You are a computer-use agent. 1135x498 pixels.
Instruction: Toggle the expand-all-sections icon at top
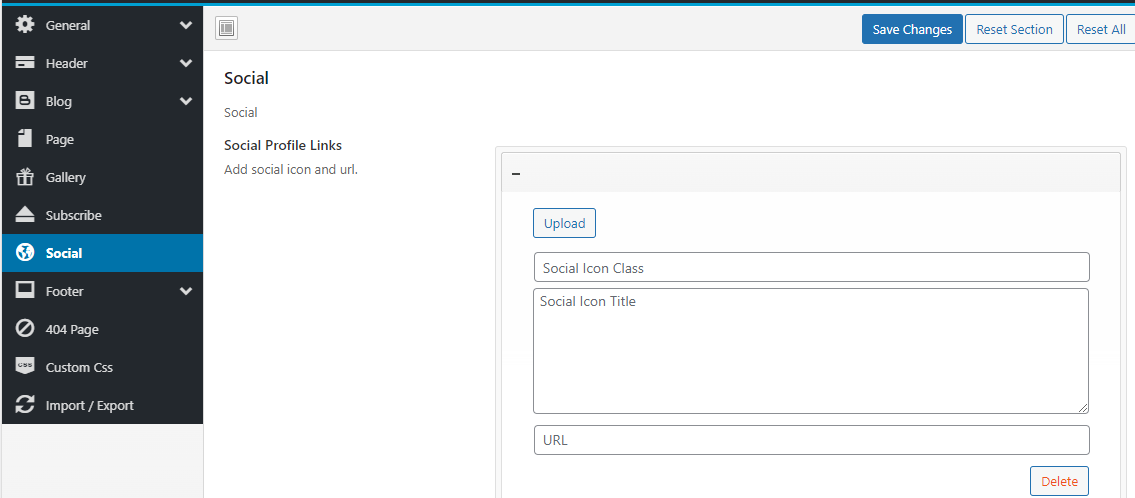(226, 29)
